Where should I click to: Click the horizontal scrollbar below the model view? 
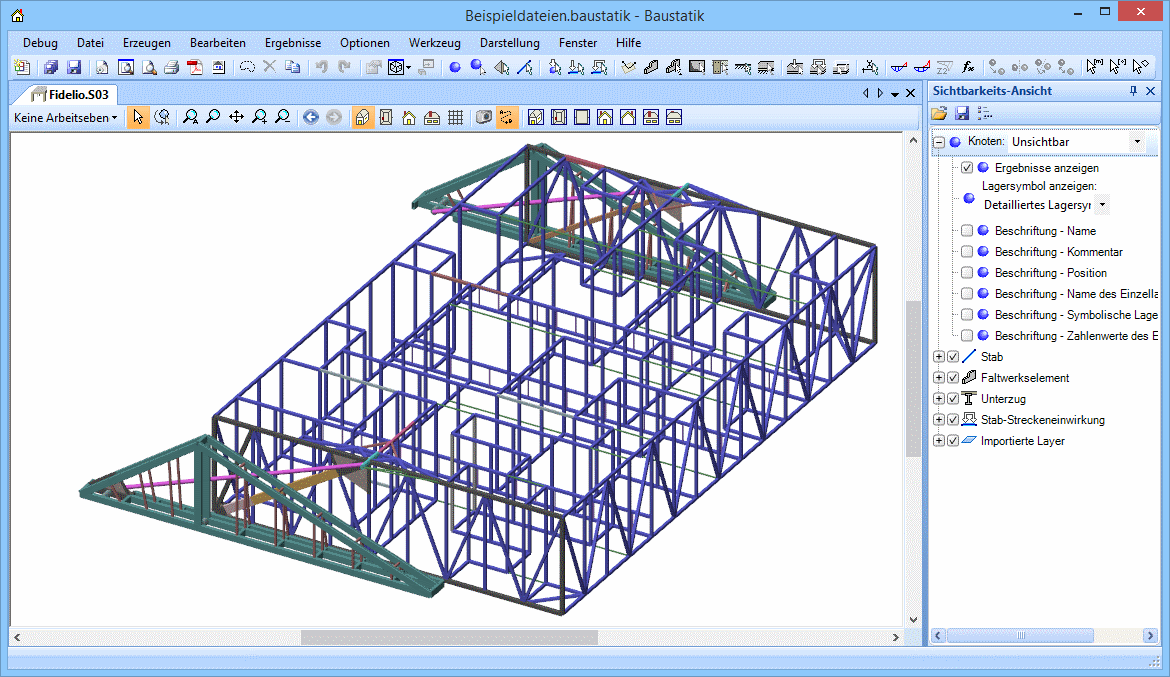(448, 637)
